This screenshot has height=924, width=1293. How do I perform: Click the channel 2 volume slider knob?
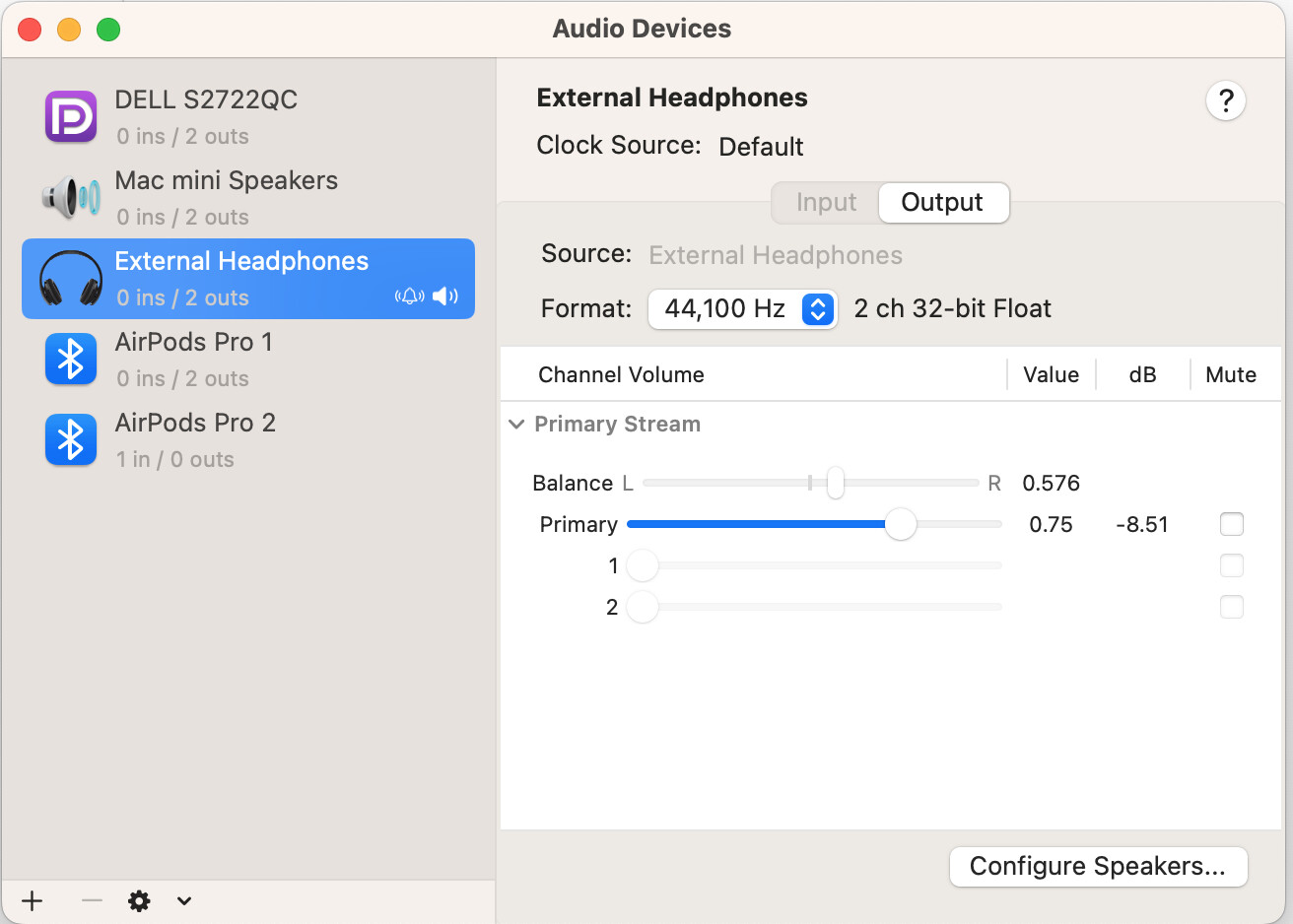click(x=643, y=607)
